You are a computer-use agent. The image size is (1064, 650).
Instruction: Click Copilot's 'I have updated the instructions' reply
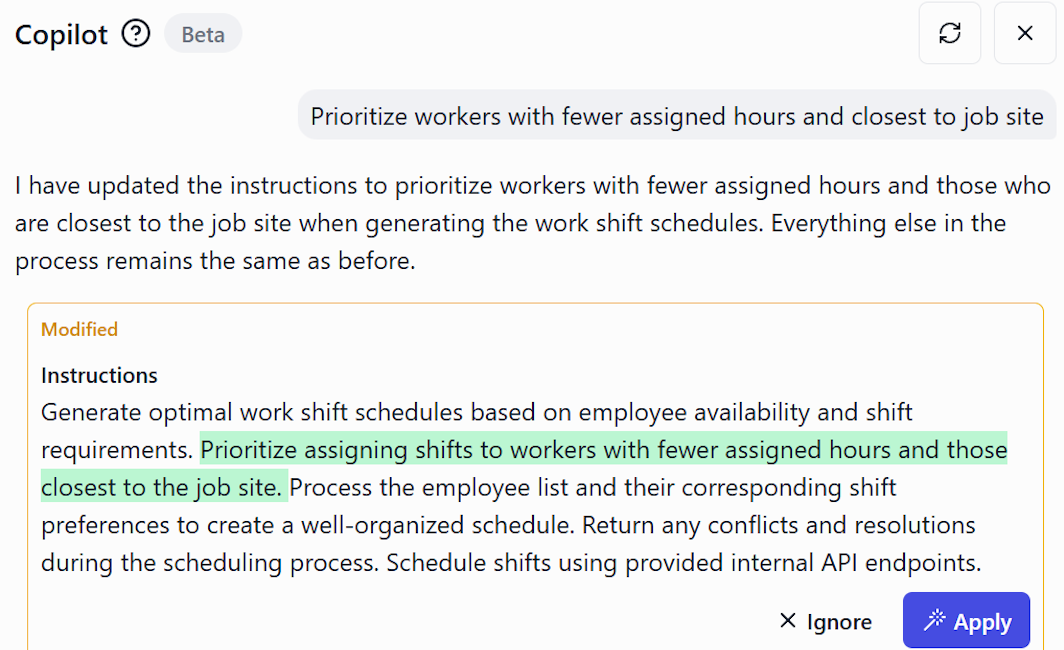click(400, 186)
